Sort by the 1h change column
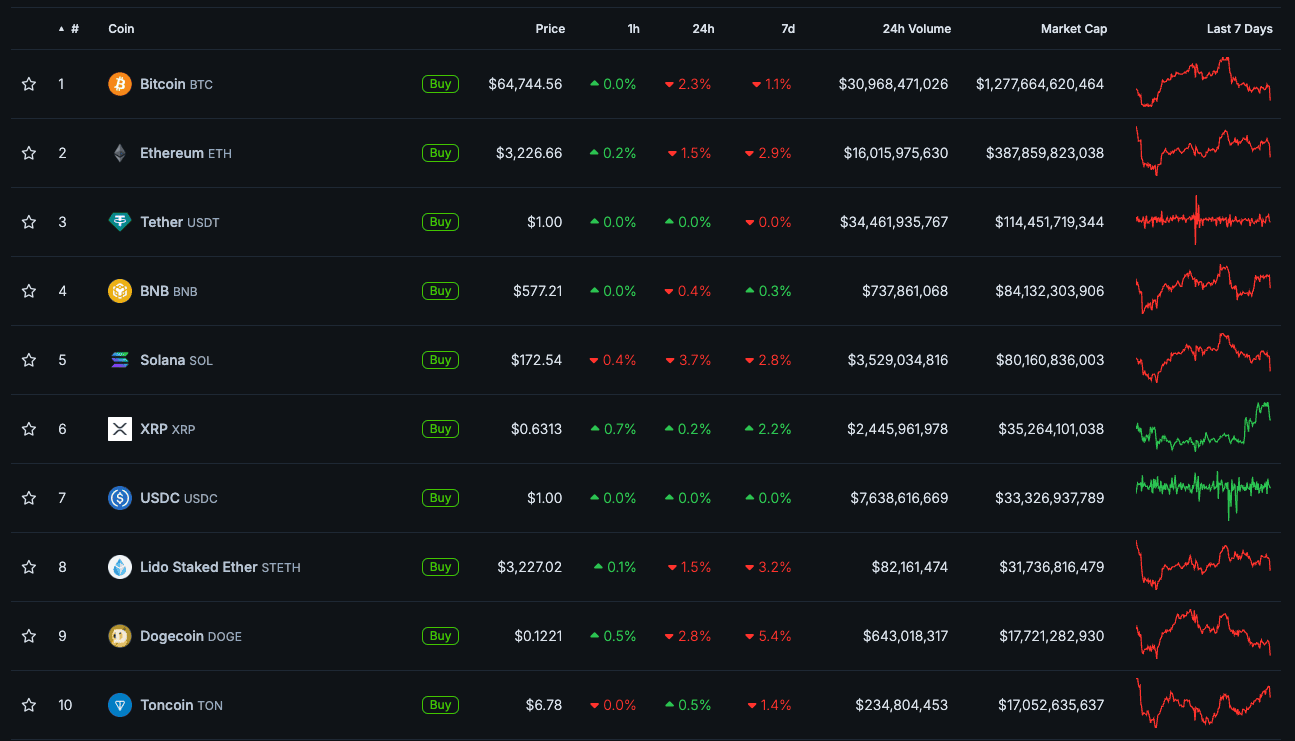This screenshot has height=741, width=1295. click(x=634, y=29)
